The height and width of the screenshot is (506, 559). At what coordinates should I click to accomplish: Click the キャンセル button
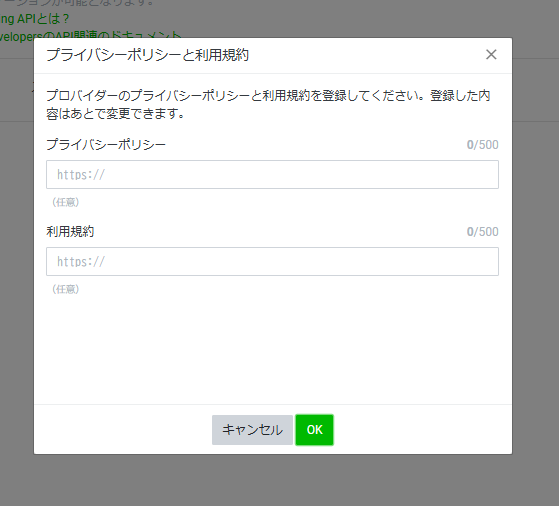tap(252, 430)
